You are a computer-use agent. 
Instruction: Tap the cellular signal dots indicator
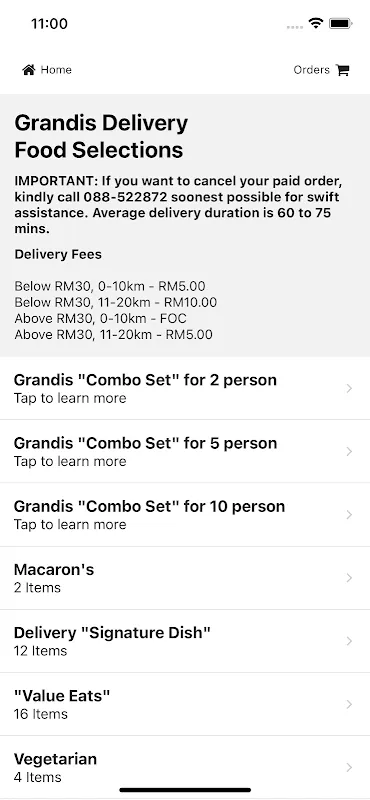click(295, 27)
